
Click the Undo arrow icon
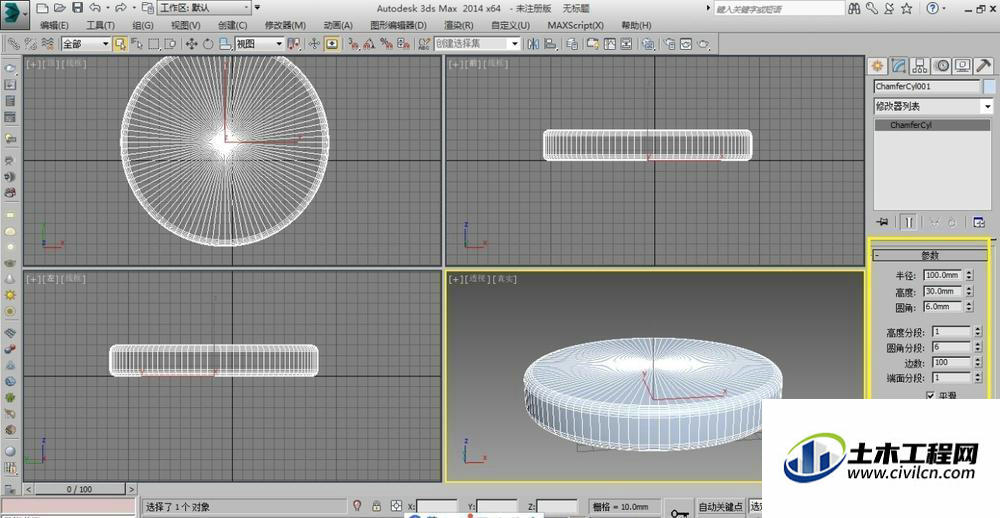(x=94, y=8)
